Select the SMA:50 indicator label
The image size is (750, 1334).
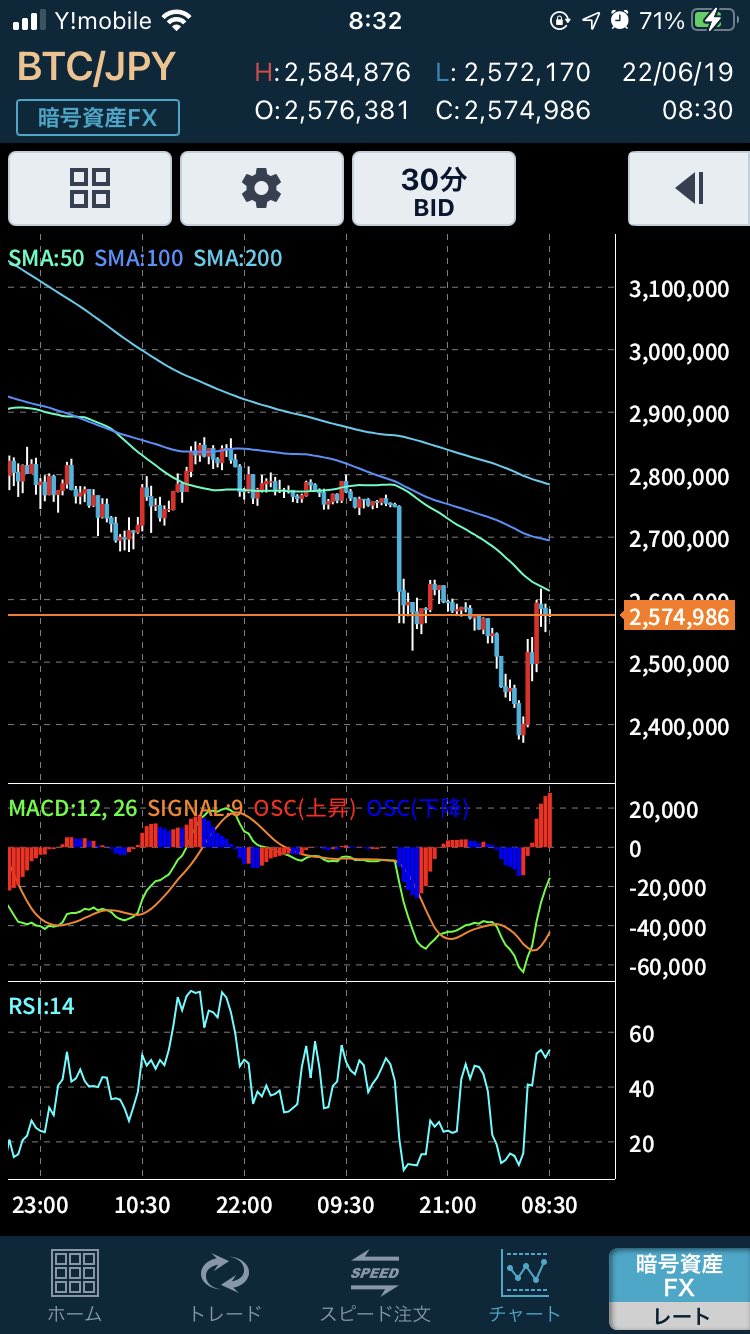(46, 258)
